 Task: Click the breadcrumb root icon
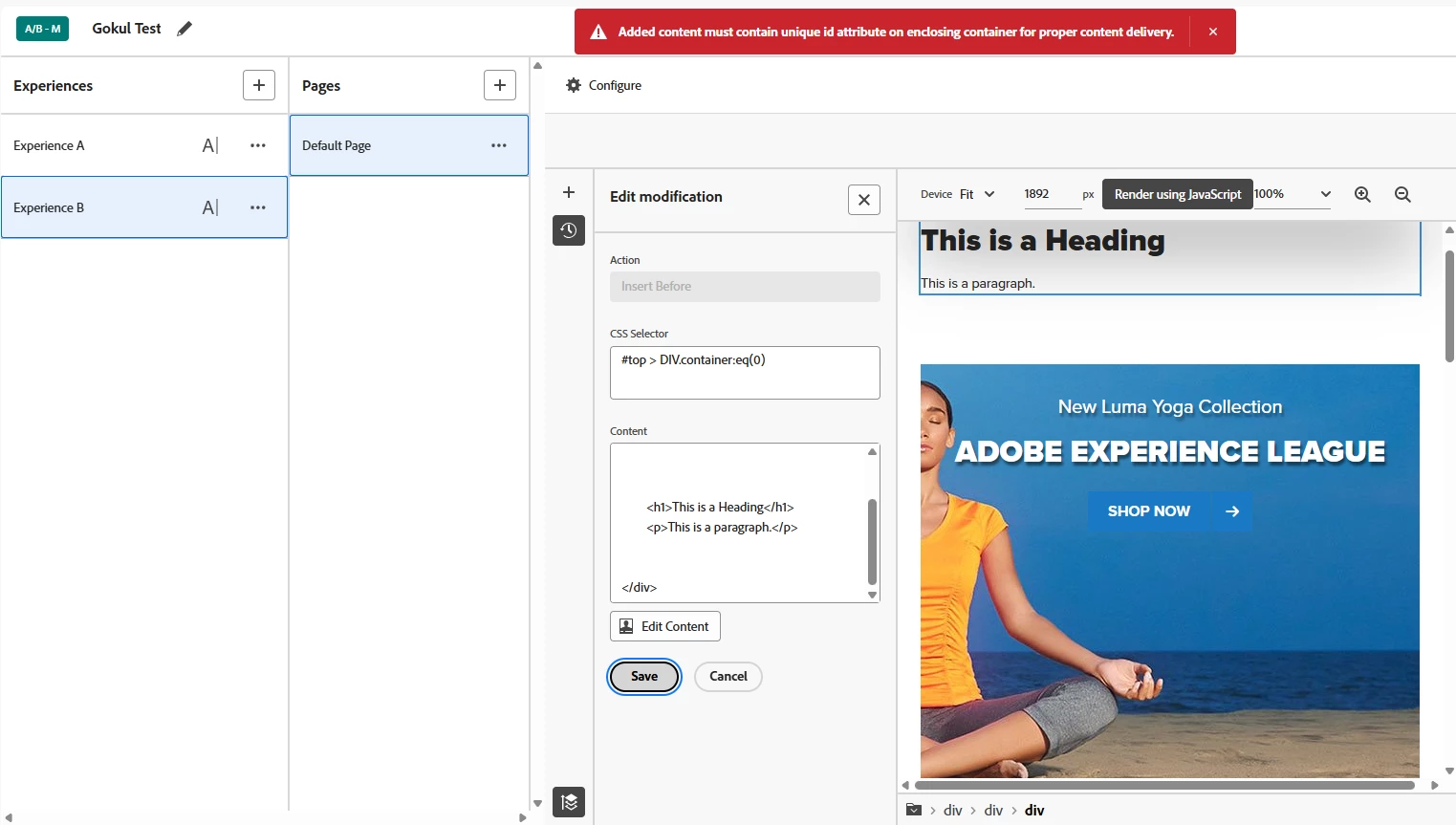click(x=914, y=810)
